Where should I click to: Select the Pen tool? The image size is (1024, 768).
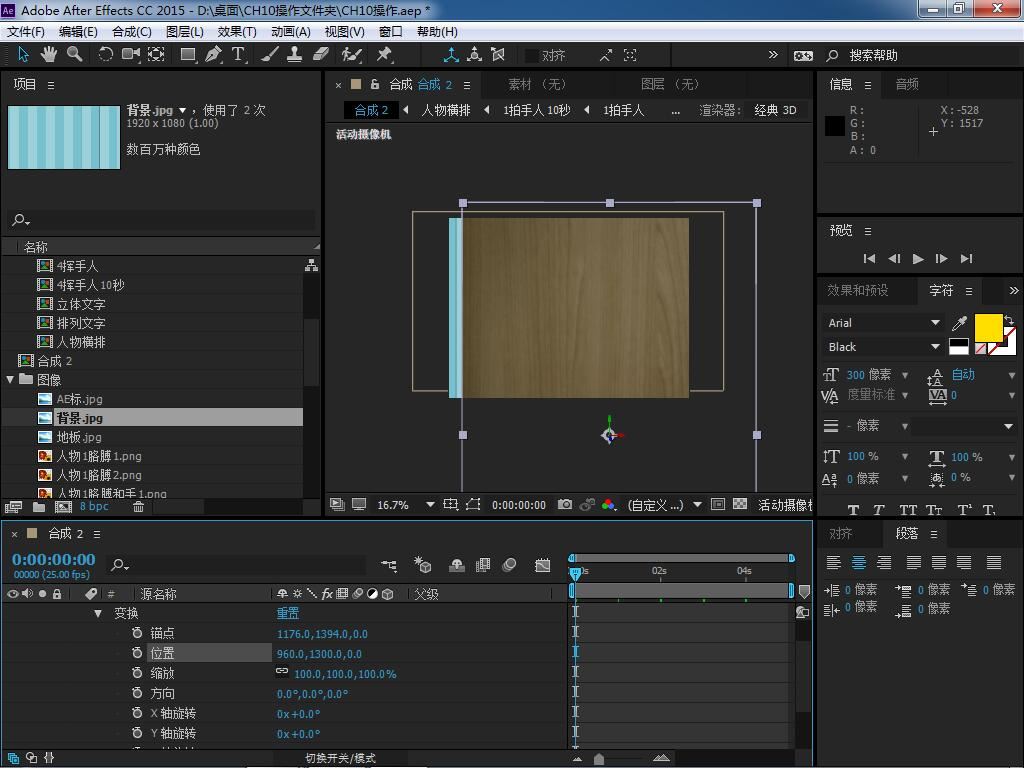pyautogui.click(x=213, y=54)
